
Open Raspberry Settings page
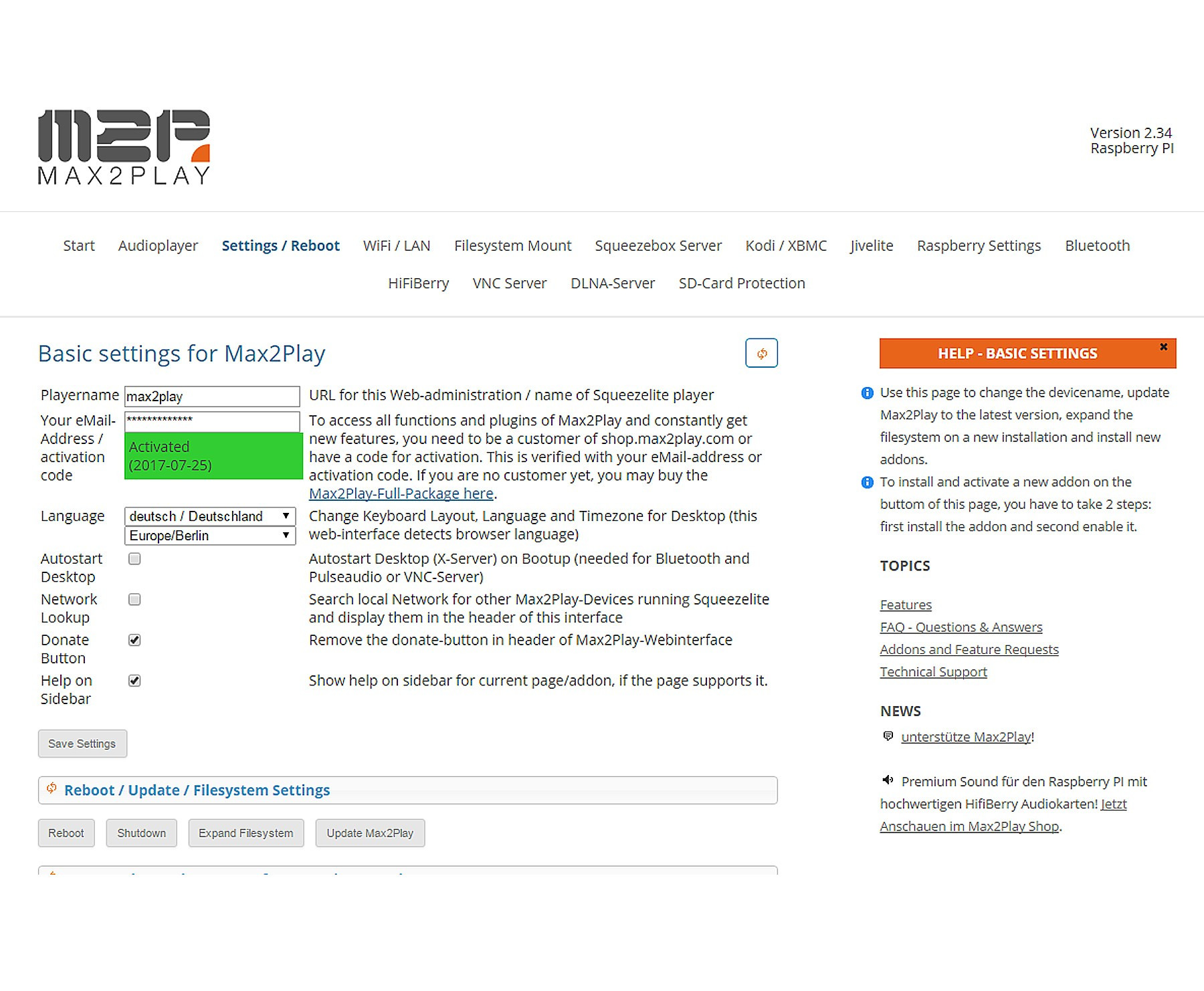[979, 245]
